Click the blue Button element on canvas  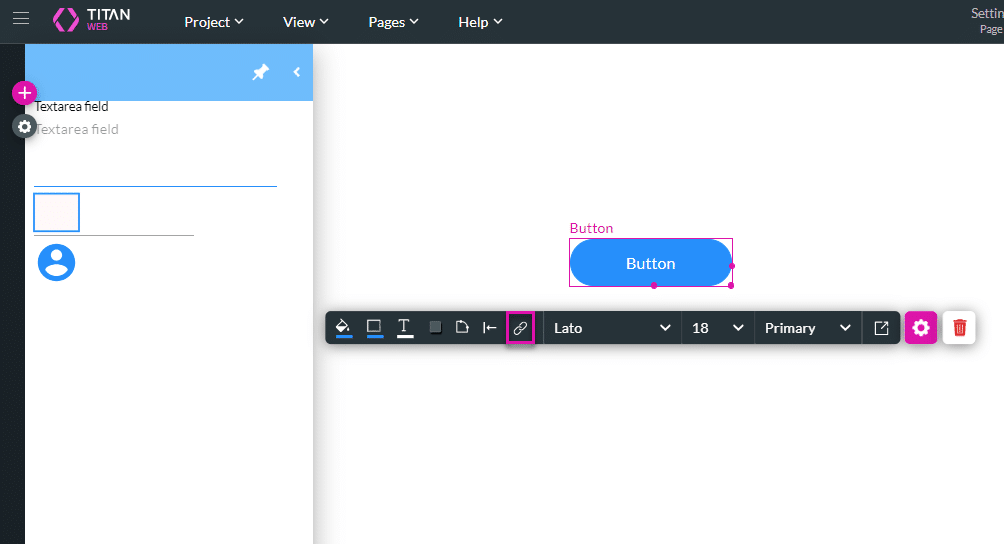click(650, 263)
